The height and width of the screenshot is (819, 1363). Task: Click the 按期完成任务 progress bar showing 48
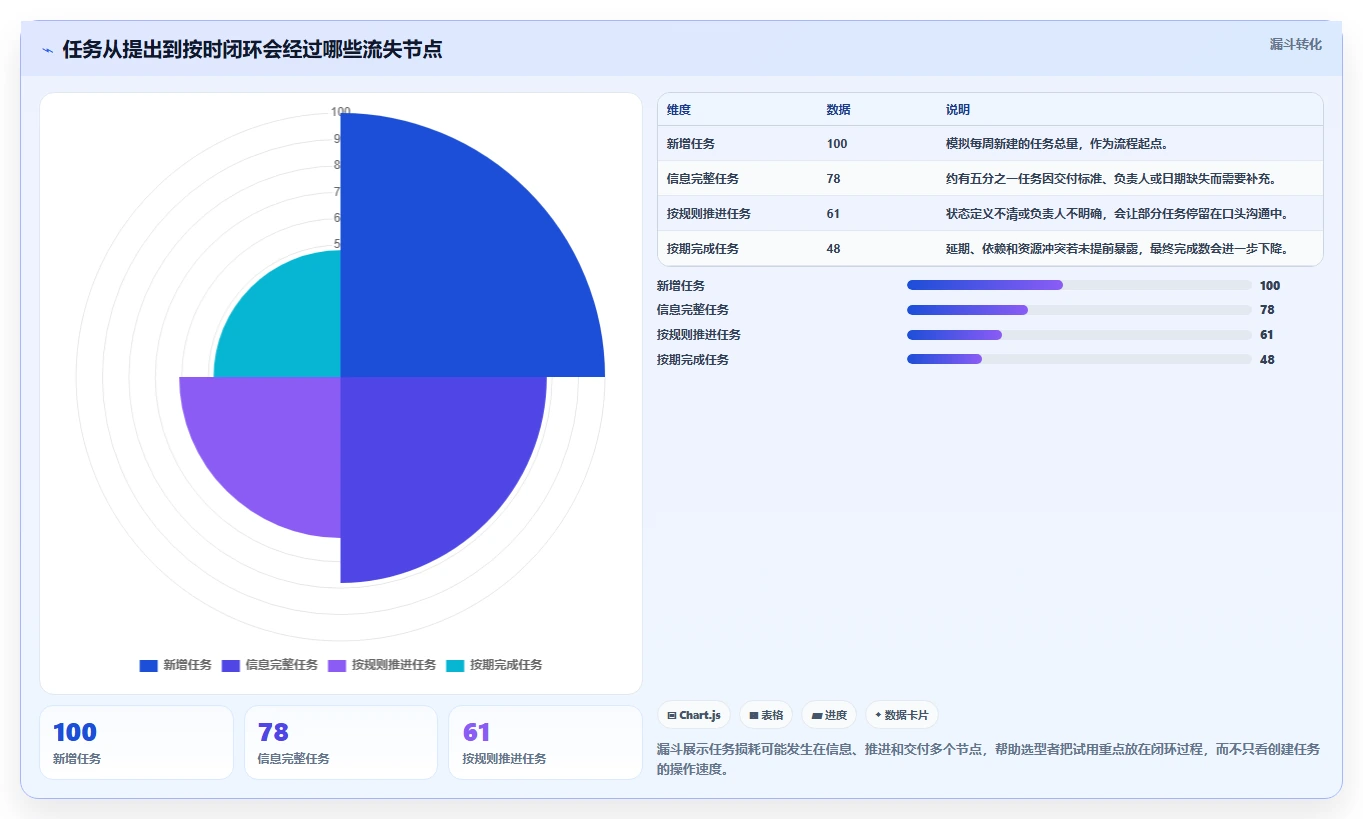click(x=1079, y=359)
